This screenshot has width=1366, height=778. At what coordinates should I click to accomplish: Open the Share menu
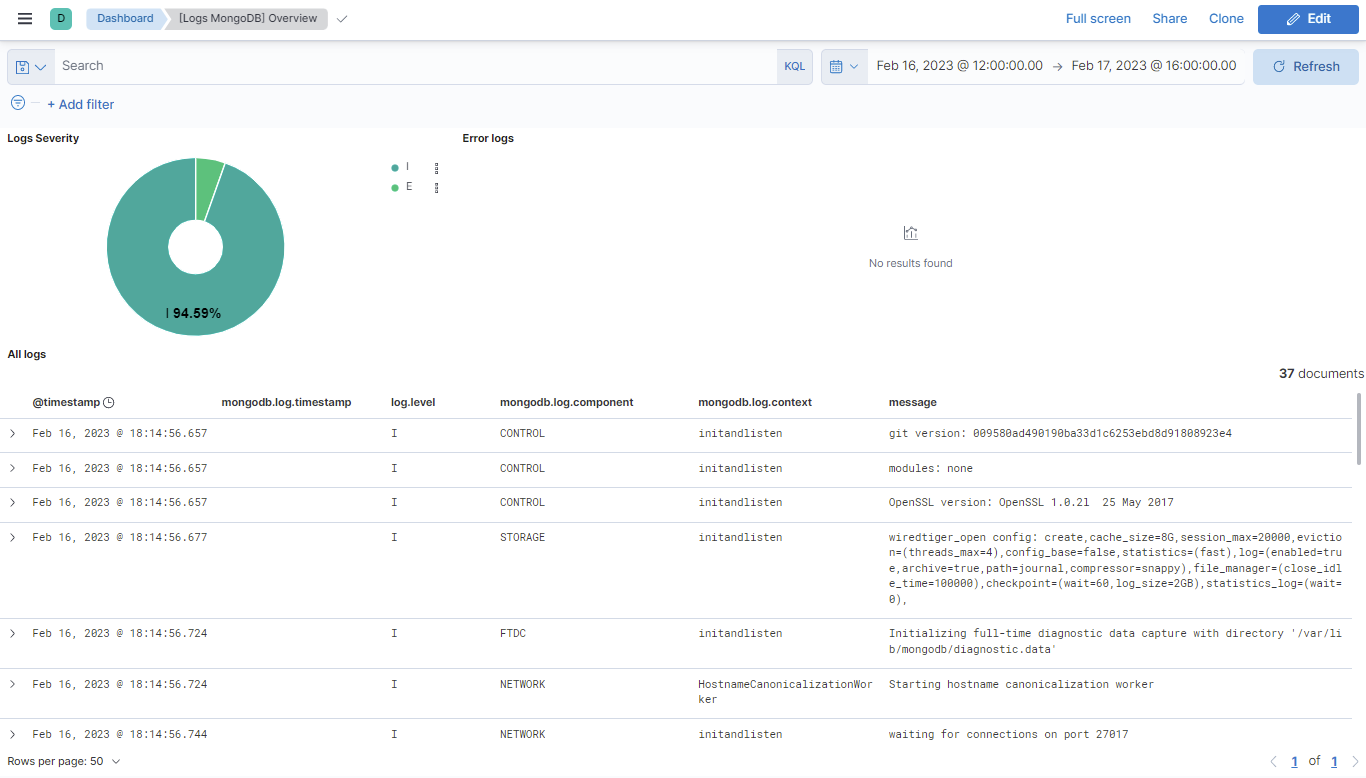click(x=1170, y=19)
